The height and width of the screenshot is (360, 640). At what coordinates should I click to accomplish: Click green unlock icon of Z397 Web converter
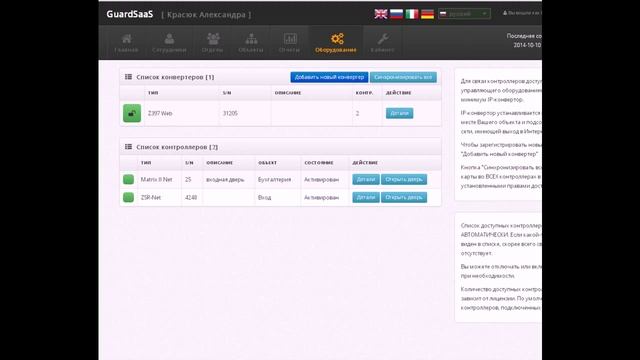click(x=132, y=113)
